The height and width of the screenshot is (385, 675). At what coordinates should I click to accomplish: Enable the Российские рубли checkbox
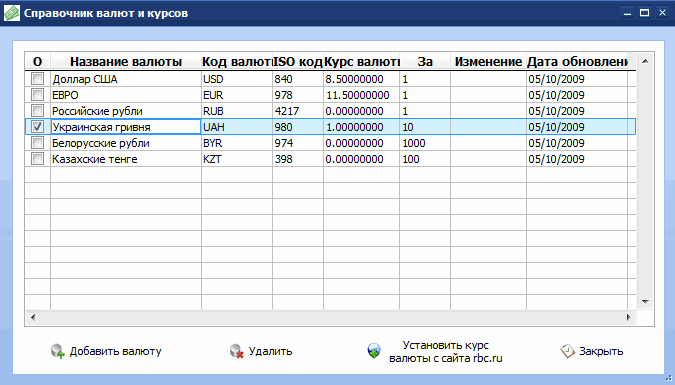click(x=37, y=111)
